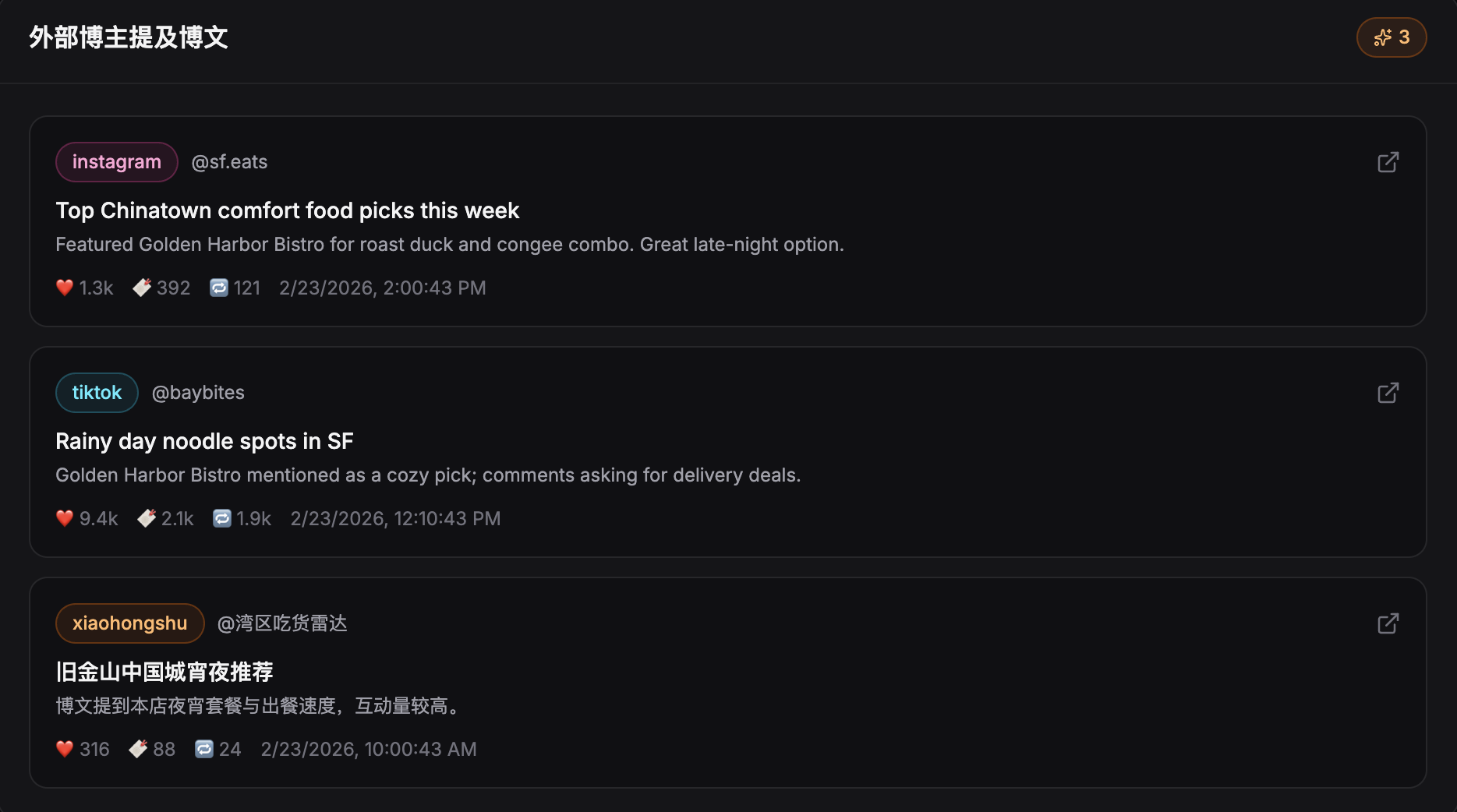
Task: Select the xiaohongshu platform badge
Action: click(129, 623)
